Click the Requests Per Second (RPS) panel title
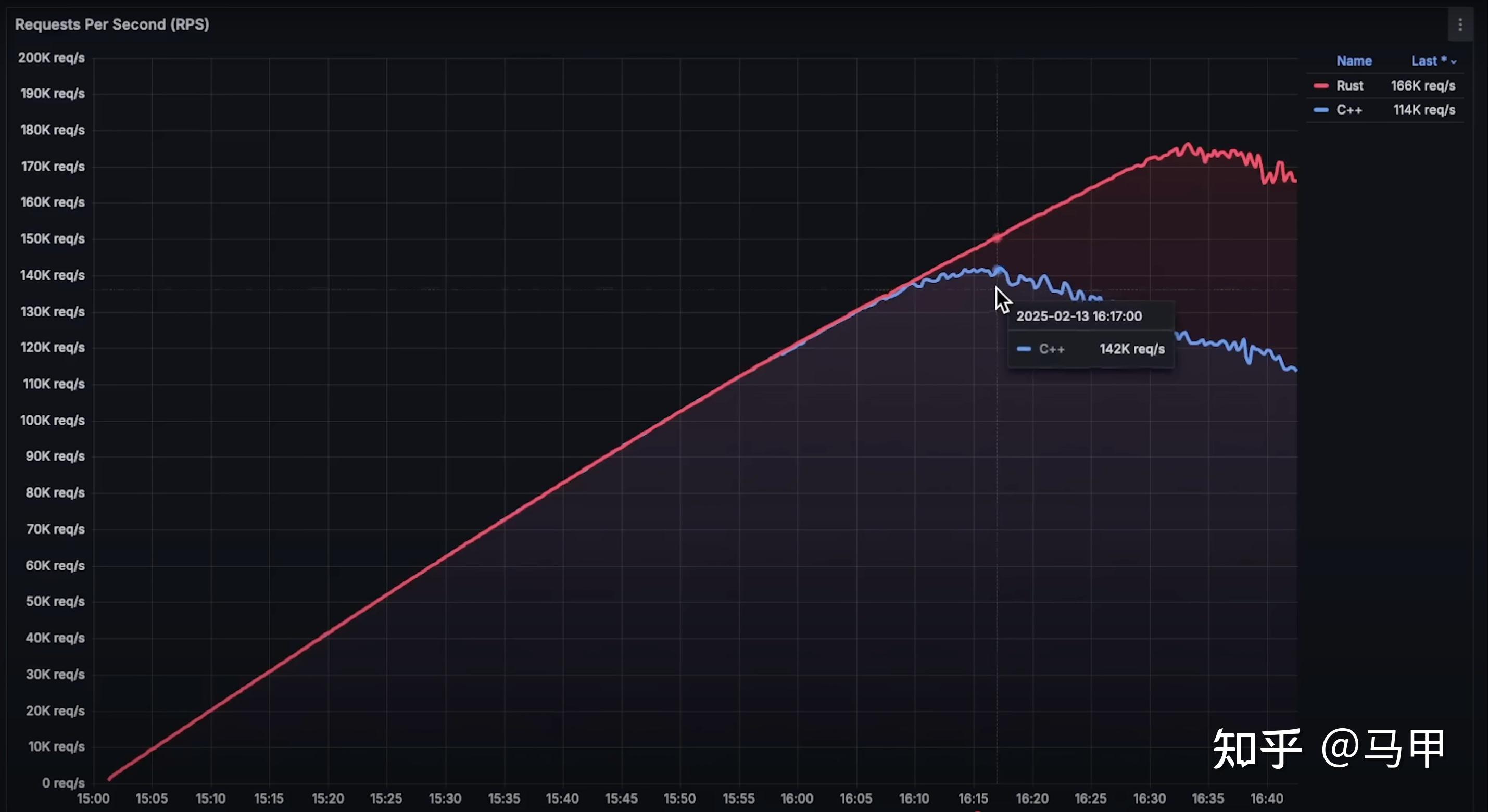 tap(112, 24)
